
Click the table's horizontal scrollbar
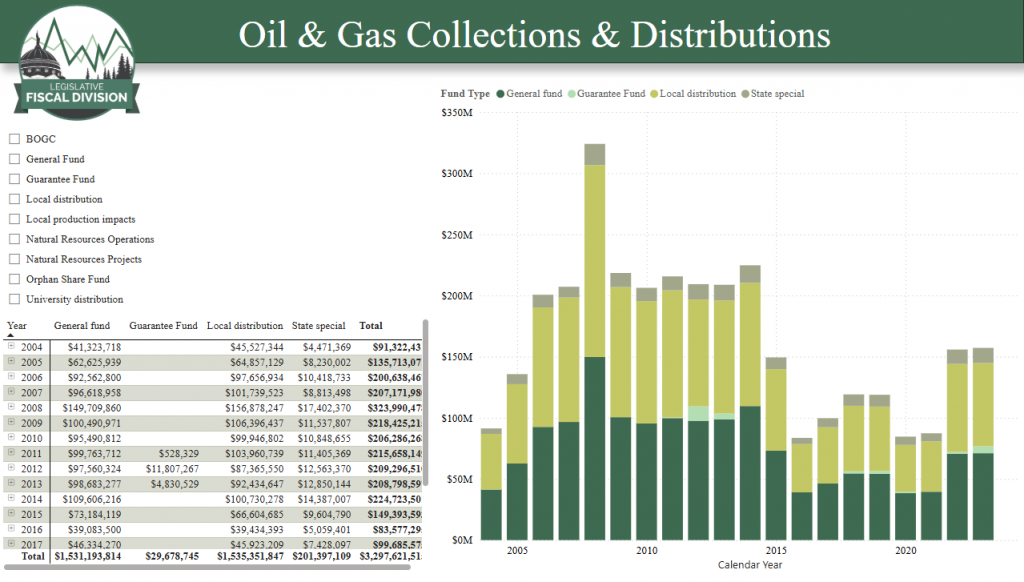pyautogui.click(x=210, y=567)
